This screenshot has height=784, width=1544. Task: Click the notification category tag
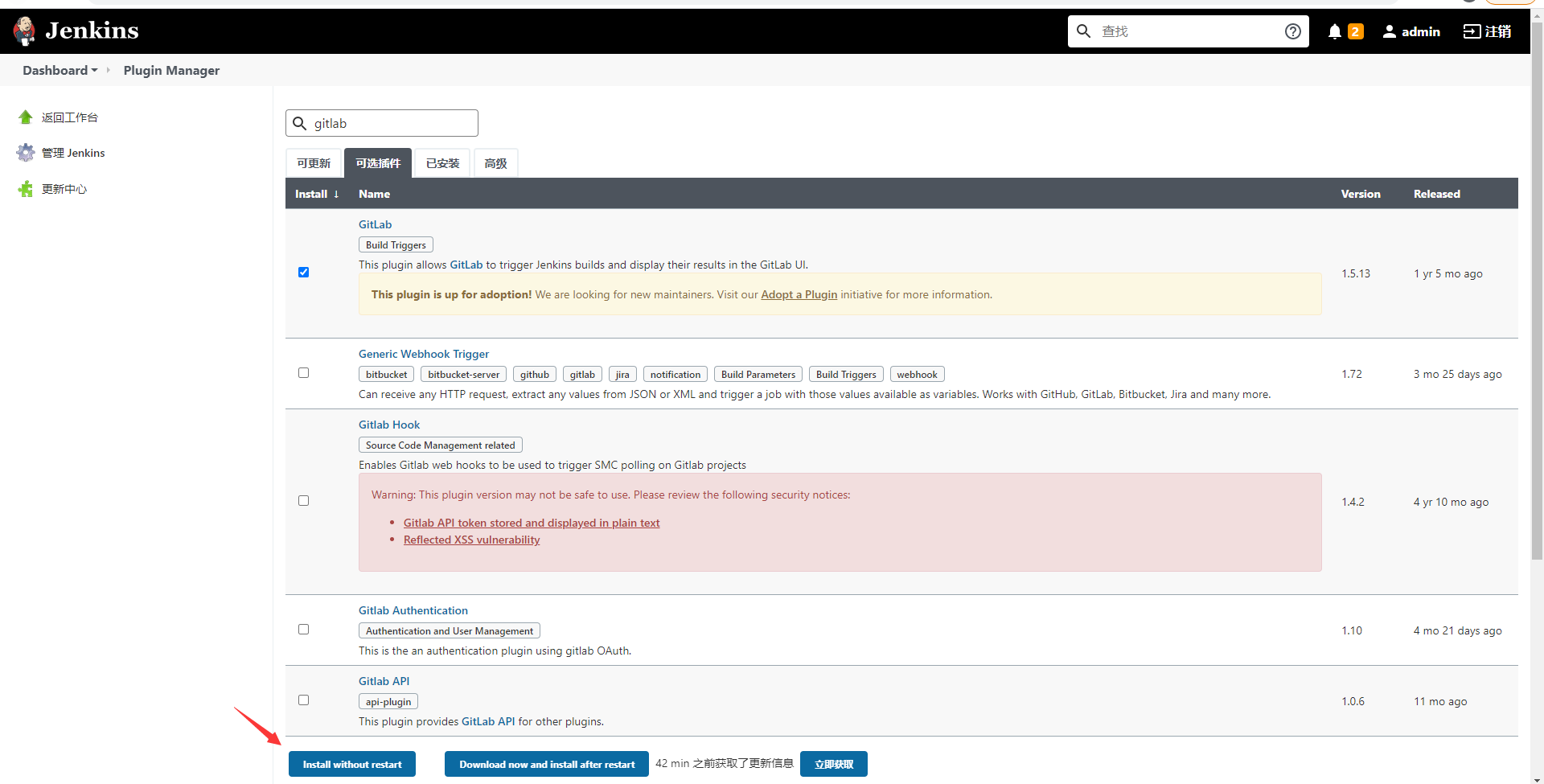[675, 375]
